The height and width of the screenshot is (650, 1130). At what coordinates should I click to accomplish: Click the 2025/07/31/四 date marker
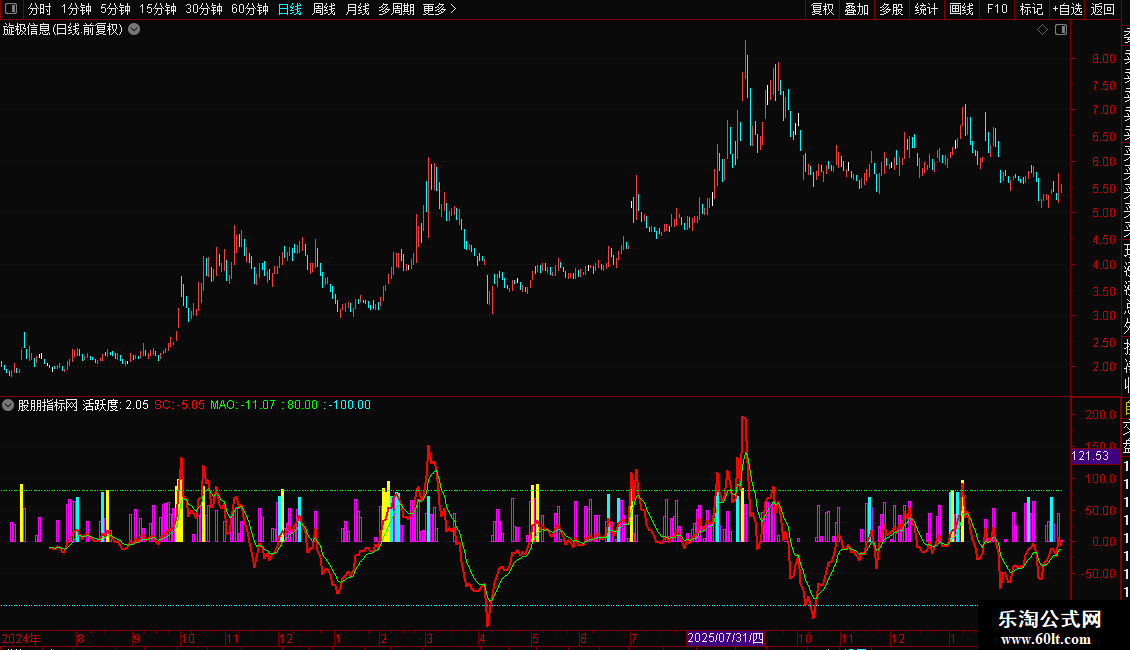[725, 638]
